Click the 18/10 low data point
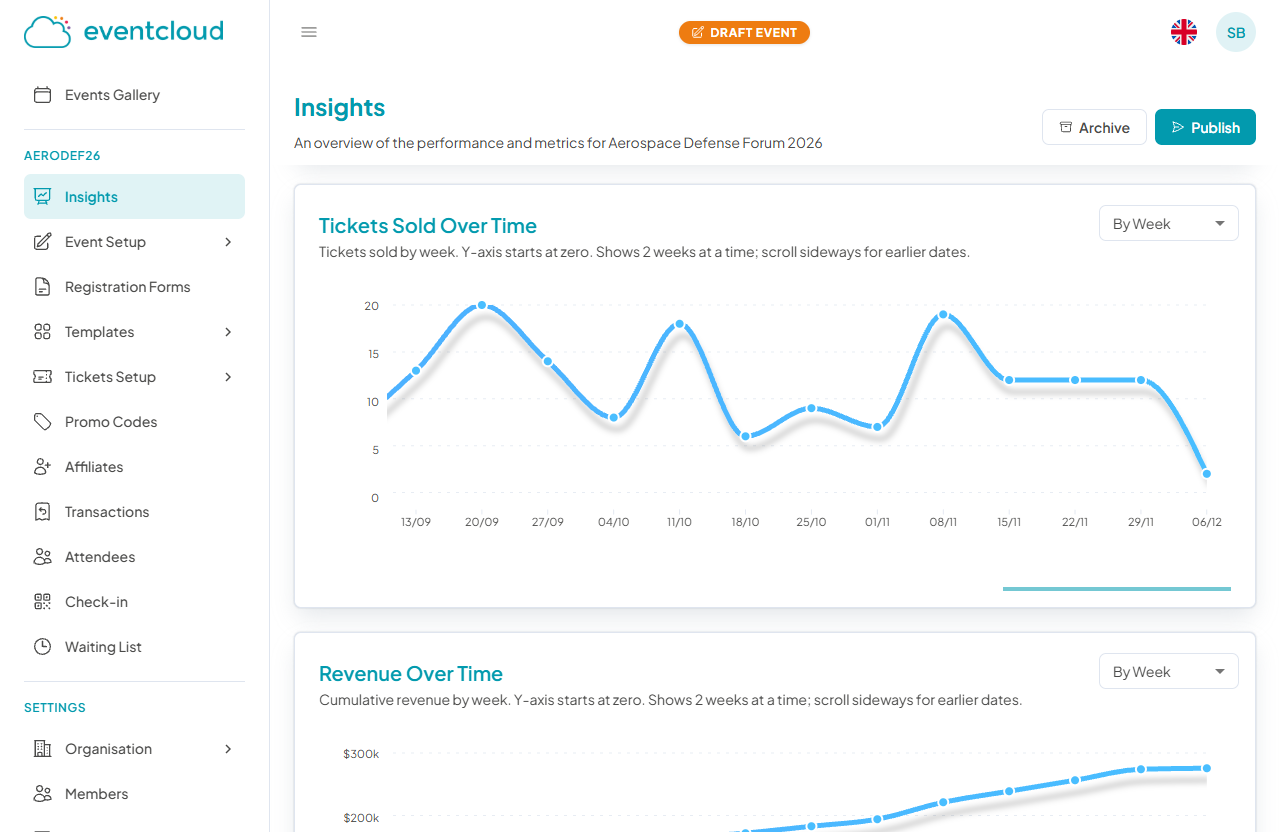This screenshot has height=832, width=1280. tap(746, 436)
